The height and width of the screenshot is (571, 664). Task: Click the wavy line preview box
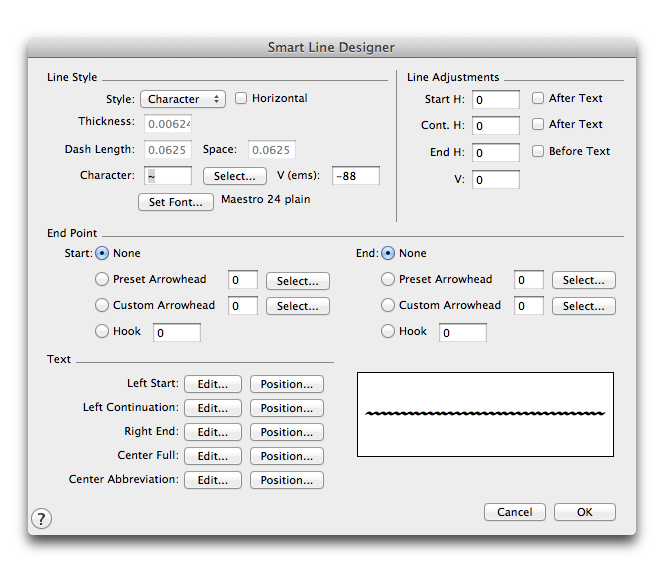[x=485, y=414]
